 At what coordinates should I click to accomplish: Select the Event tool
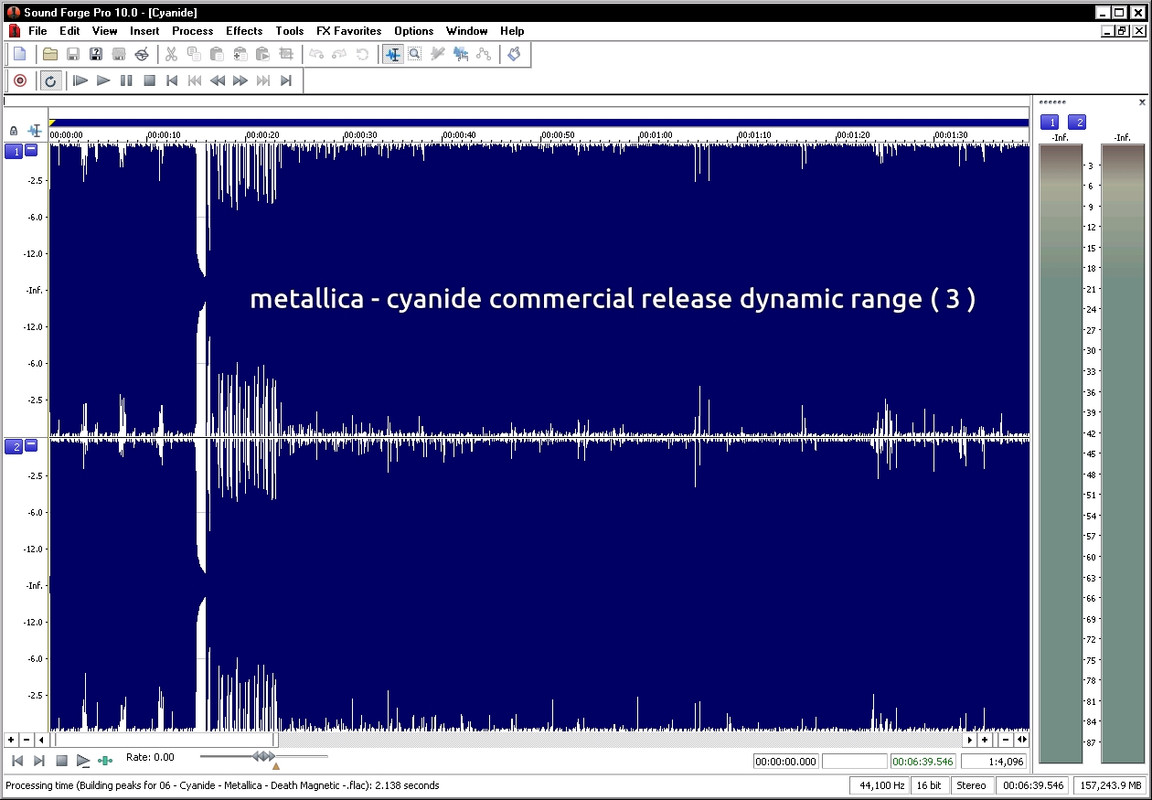pos(461,54)
